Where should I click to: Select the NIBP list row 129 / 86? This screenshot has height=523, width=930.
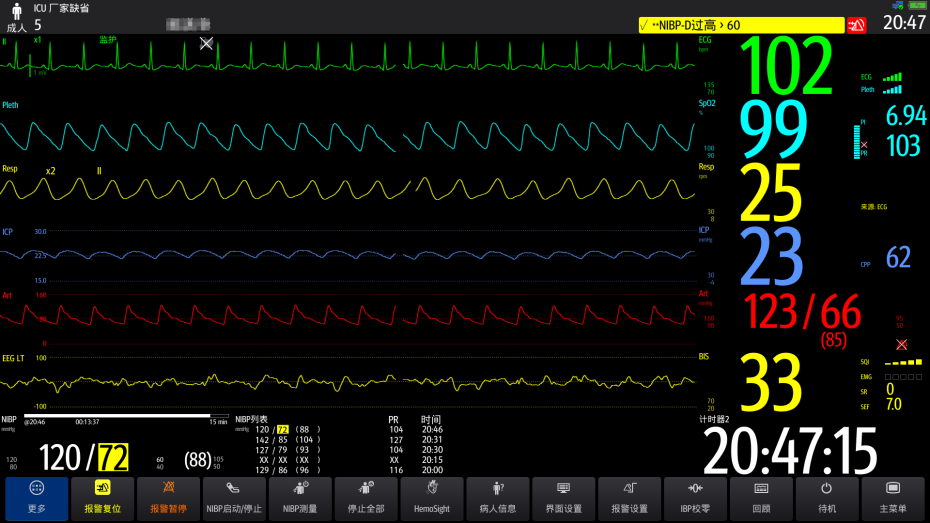click(x=349, y=470)
